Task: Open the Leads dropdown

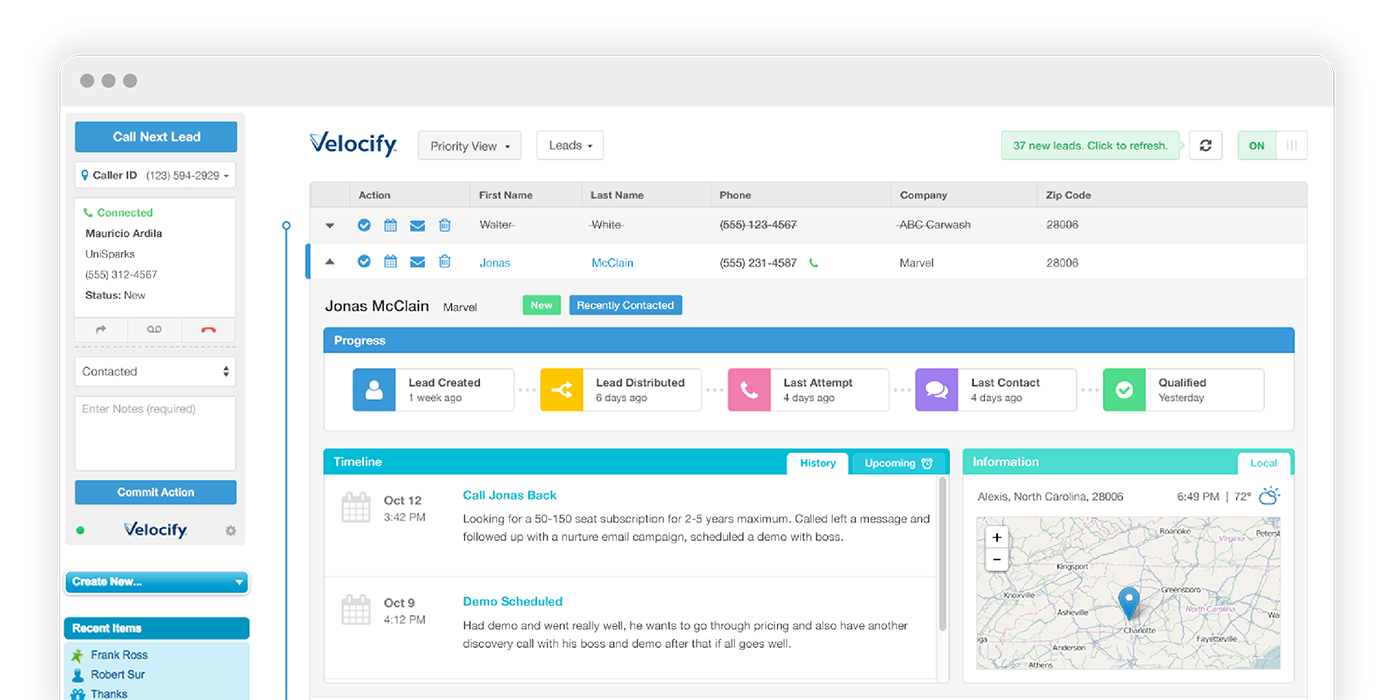Action: (569, 145)
